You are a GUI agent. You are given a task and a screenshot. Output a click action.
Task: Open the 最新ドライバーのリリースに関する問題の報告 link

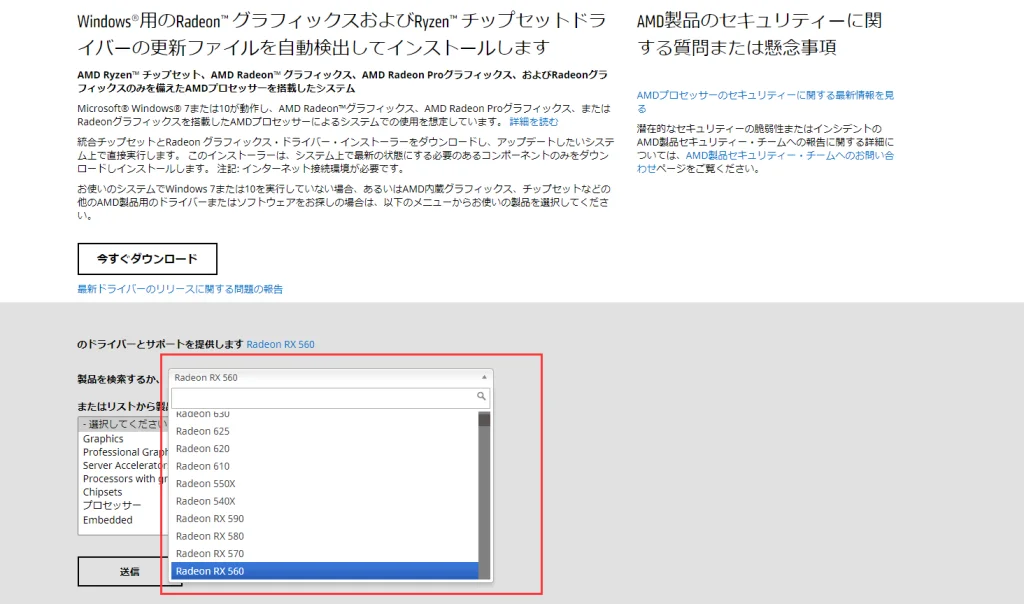pos(180,289)
